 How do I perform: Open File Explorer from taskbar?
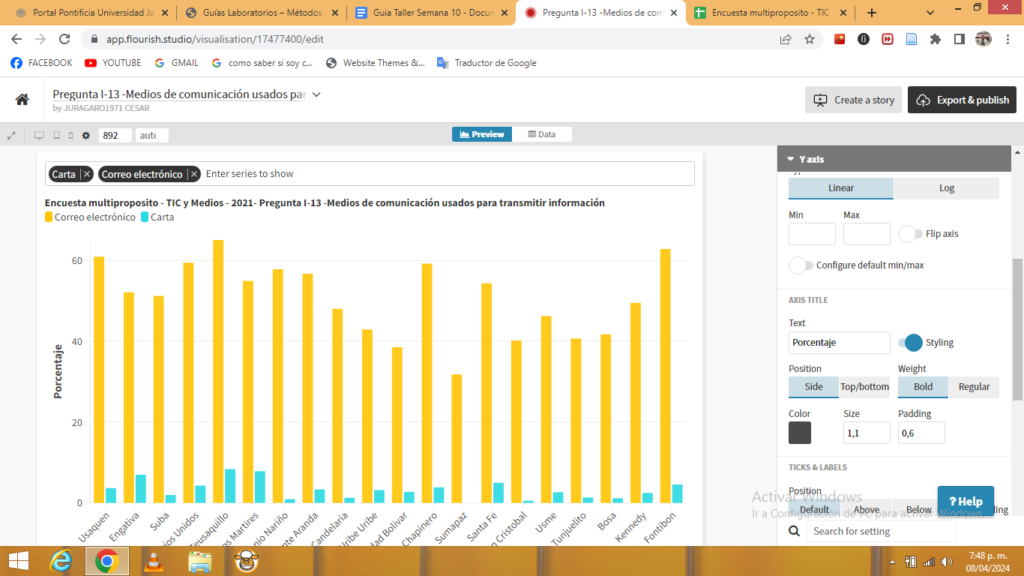200,561
